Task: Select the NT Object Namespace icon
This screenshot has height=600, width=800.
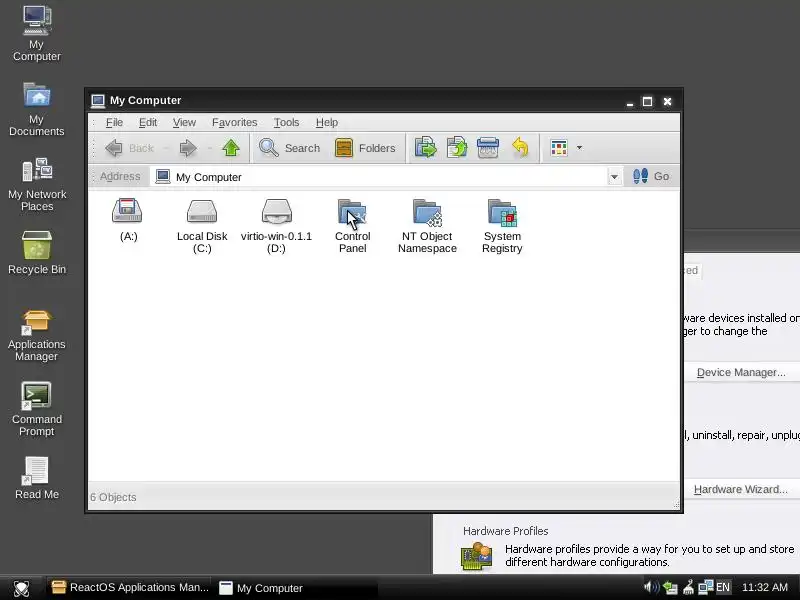Action: [x=427, y=226]
